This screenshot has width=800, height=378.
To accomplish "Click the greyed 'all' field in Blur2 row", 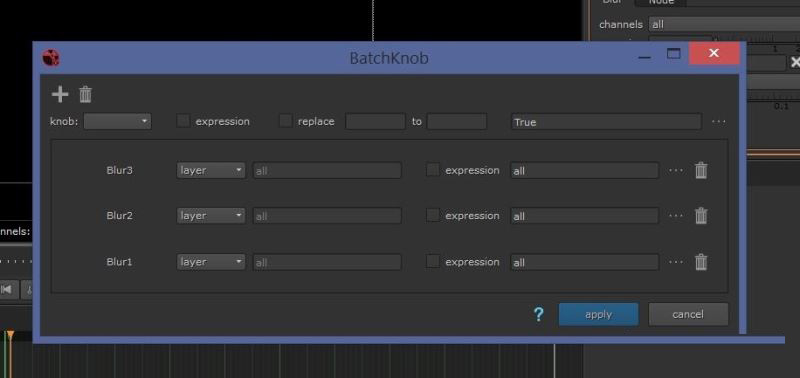I will 327,216.
